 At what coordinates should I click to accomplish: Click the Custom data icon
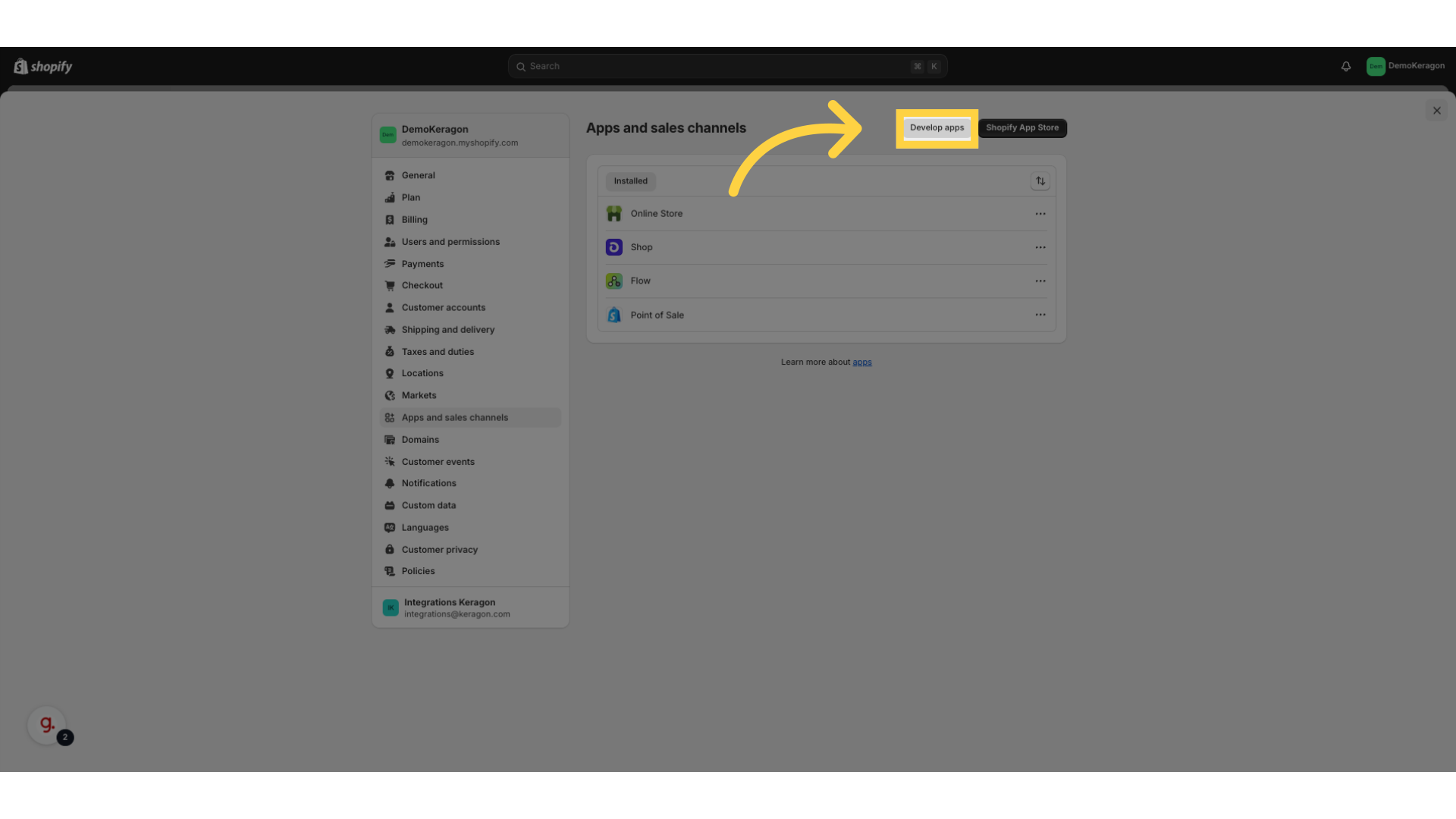pos(390,506)
